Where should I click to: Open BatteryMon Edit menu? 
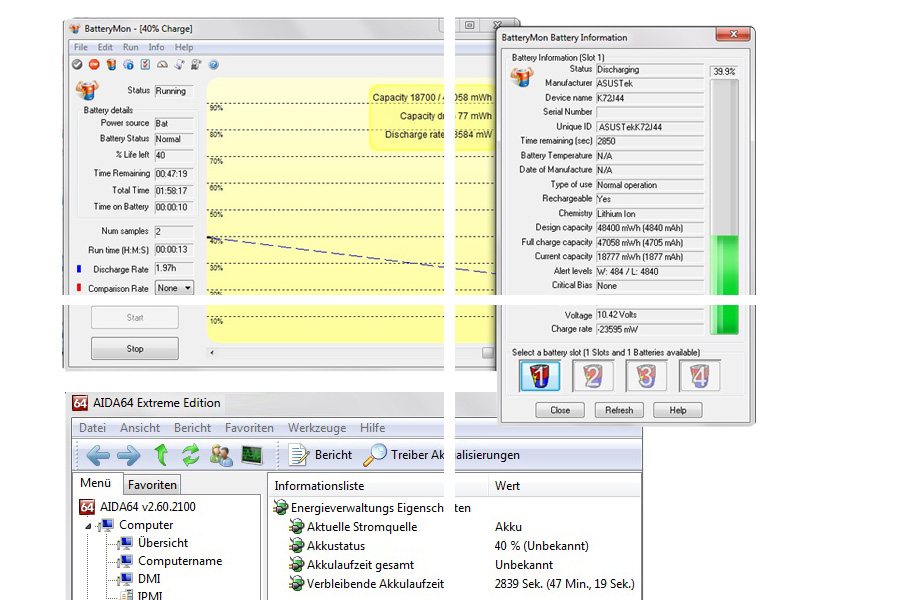105,47
